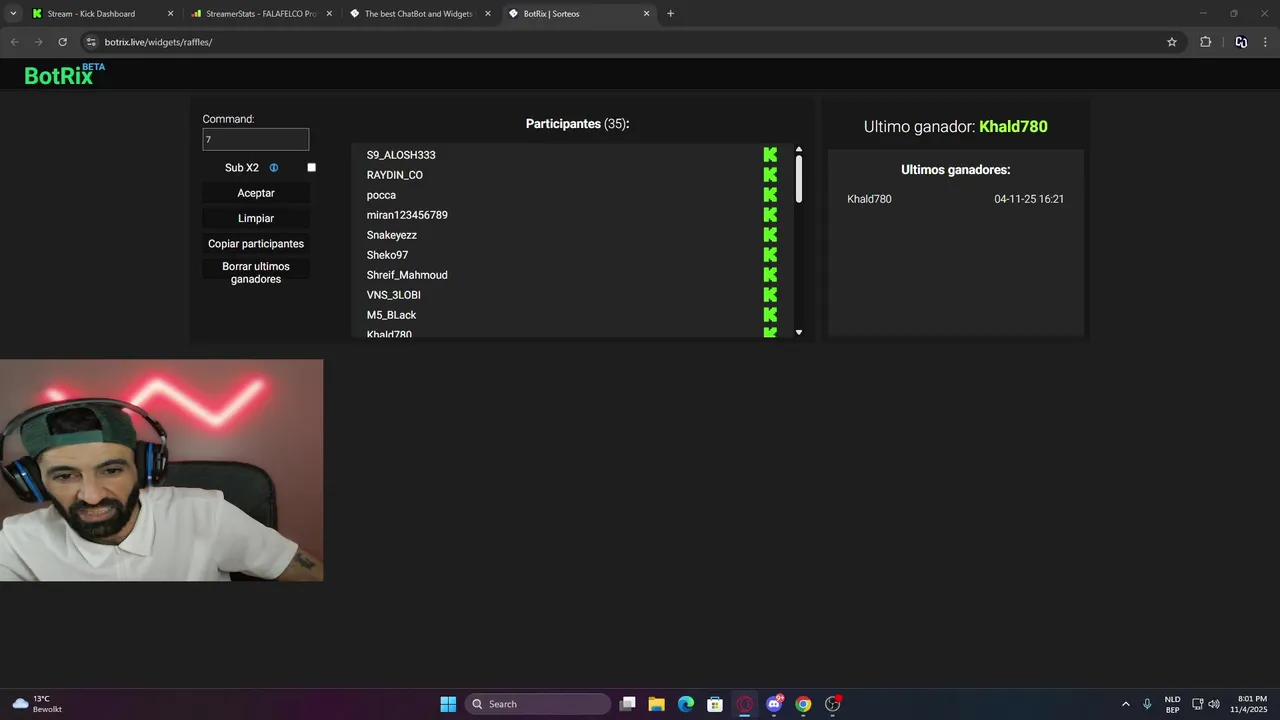Image resolution: width=1280 pixels, height=720 pixels.
Task: Open File Explorer from taskbar
Action: pyautogui.click(x=656, y=704)
